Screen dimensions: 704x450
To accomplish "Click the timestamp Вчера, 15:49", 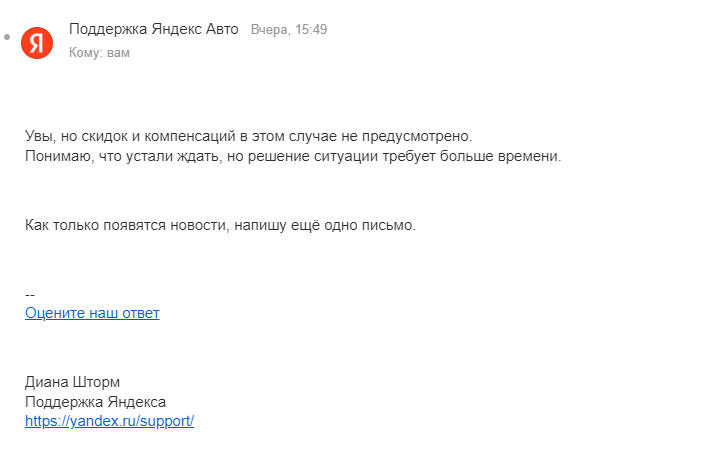I will pyautogui.click(x=289, y=30).
